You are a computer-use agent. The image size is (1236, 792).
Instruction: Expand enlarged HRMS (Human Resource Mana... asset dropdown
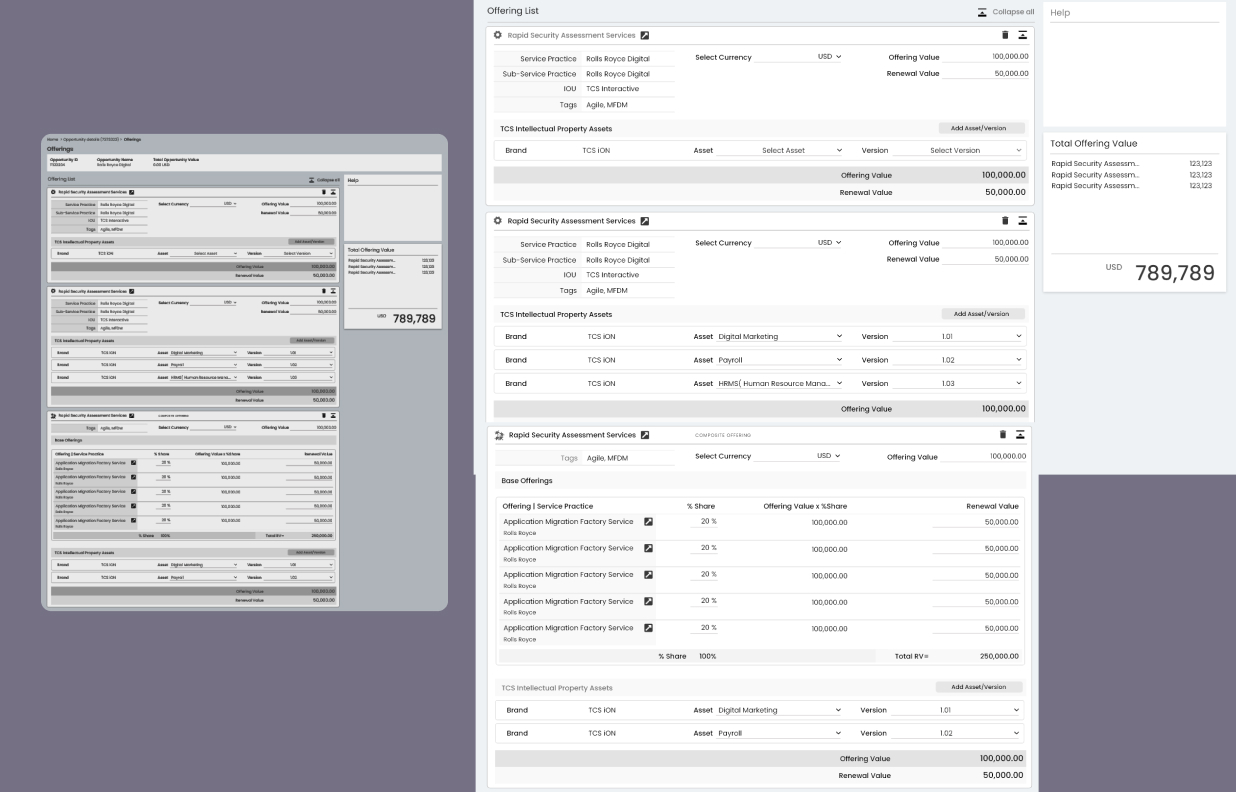coord(780,384)
